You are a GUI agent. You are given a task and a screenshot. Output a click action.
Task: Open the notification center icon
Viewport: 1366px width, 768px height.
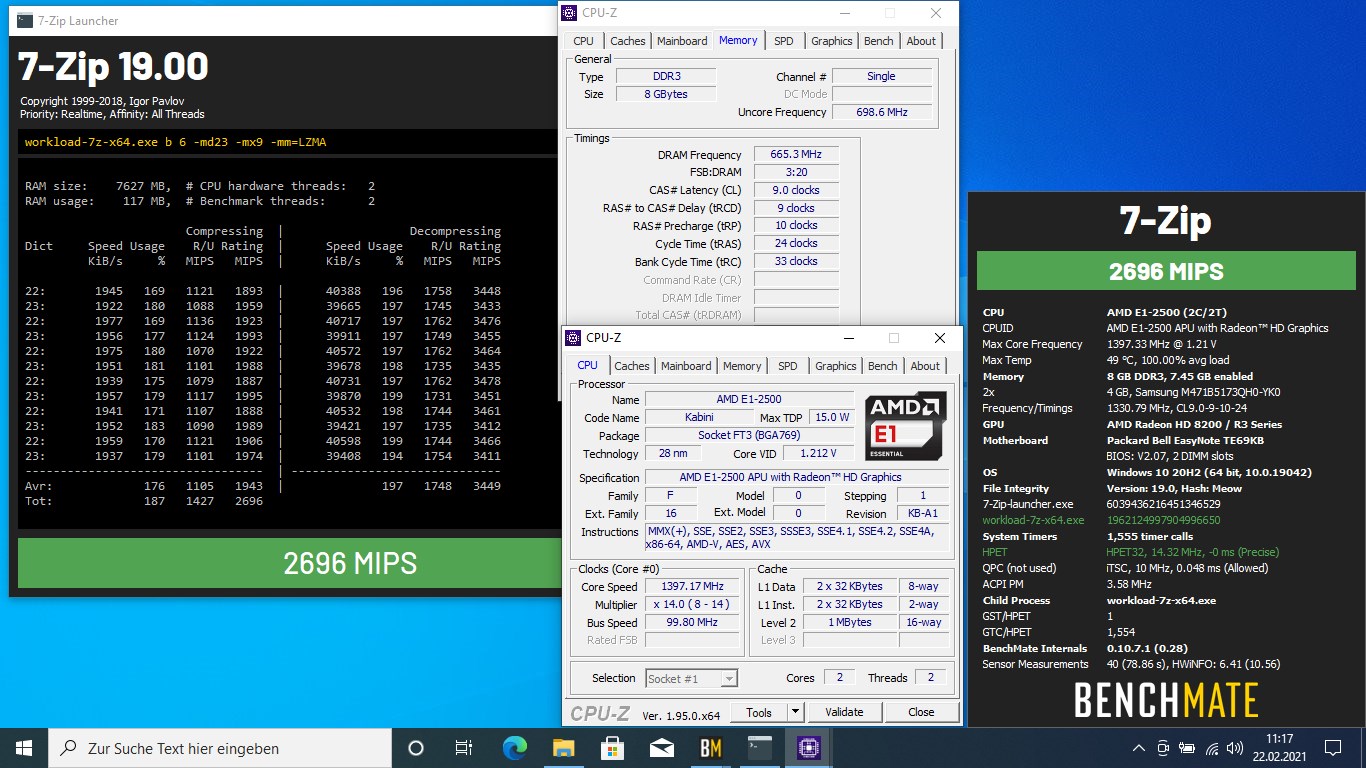tap(1332, 747)
